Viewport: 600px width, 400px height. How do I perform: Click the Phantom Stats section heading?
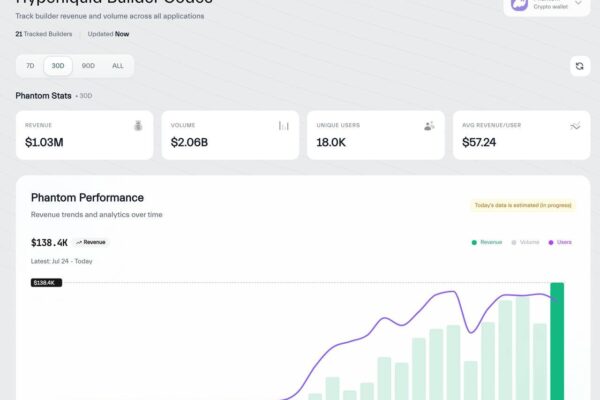coord(43,96)
